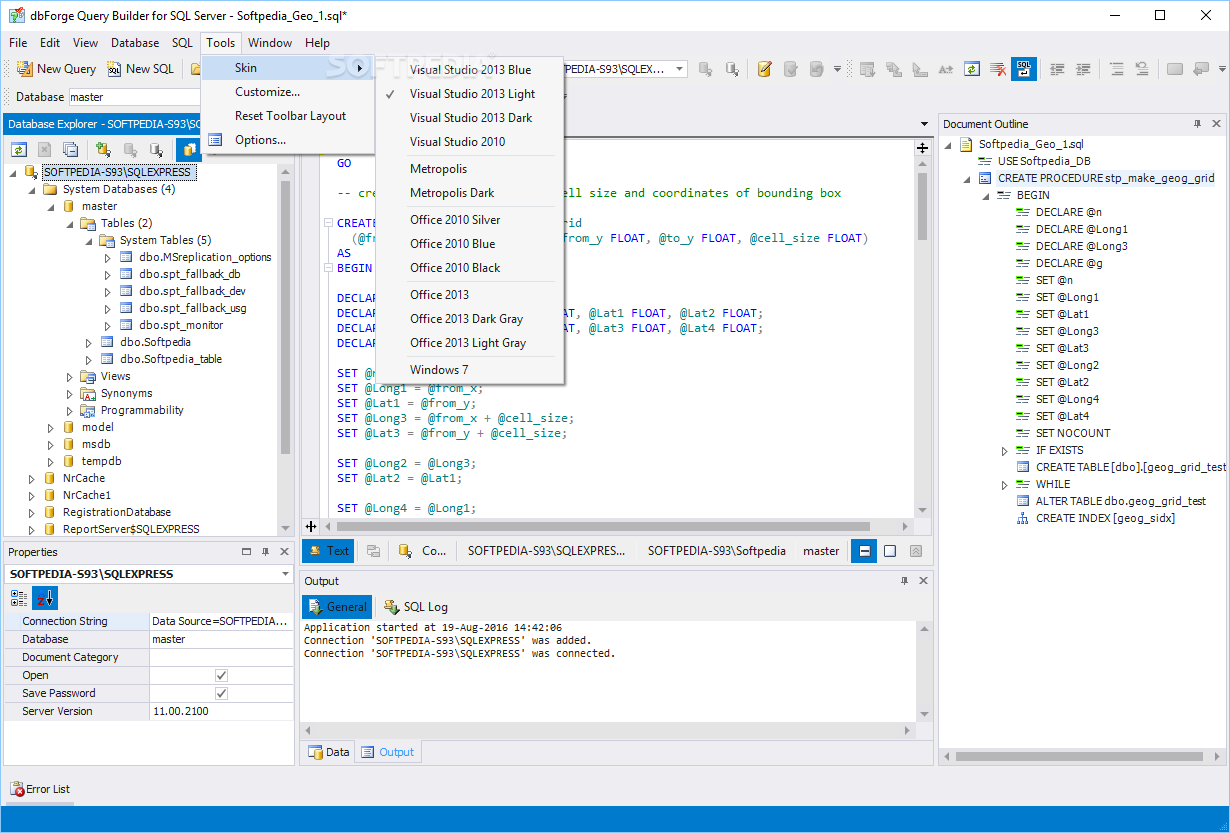
Task: Click the connection icon beside SOFTPEDIA-S93 combo box
Action: 706,69
